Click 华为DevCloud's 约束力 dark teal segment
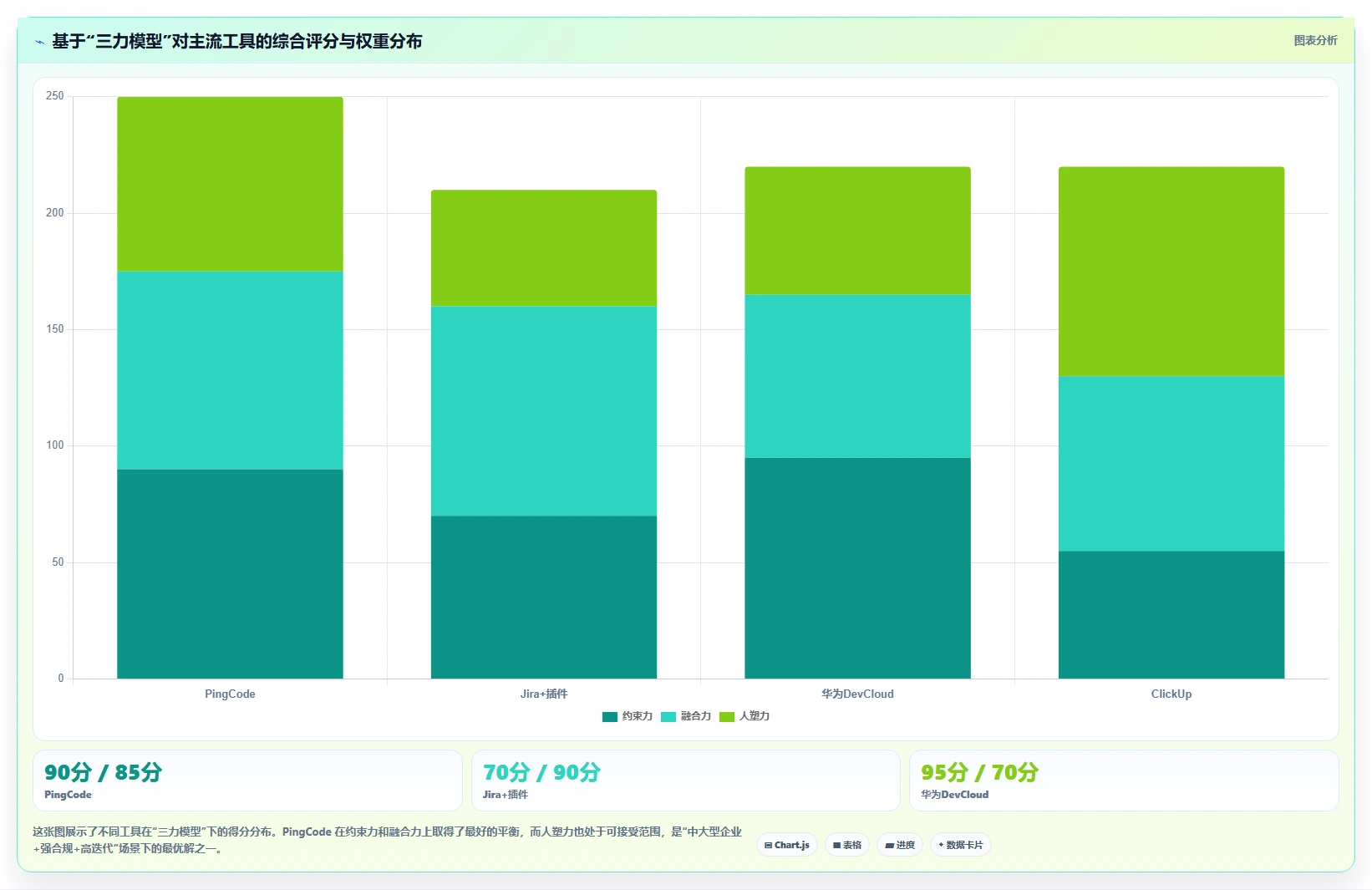The image size is (1372, 890). (857, 568)
